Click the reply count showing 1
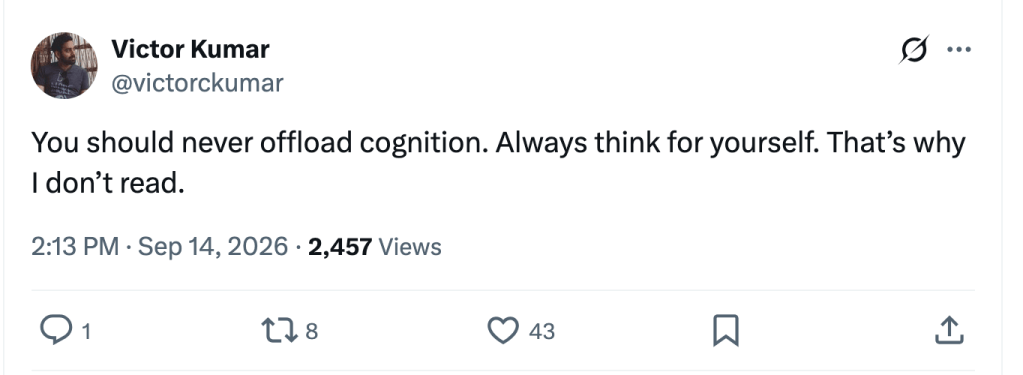Screen dimensions: 1023x375 coord(85,332)
